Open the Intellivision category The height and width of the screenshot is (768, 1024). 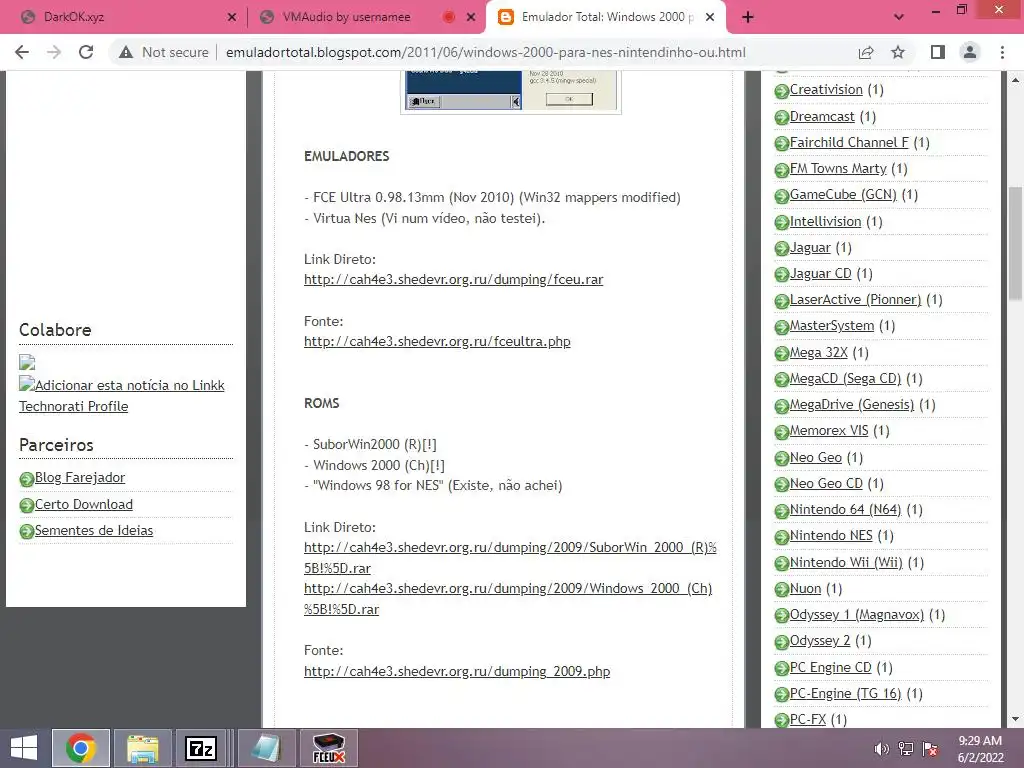click(x=825, y=221)
